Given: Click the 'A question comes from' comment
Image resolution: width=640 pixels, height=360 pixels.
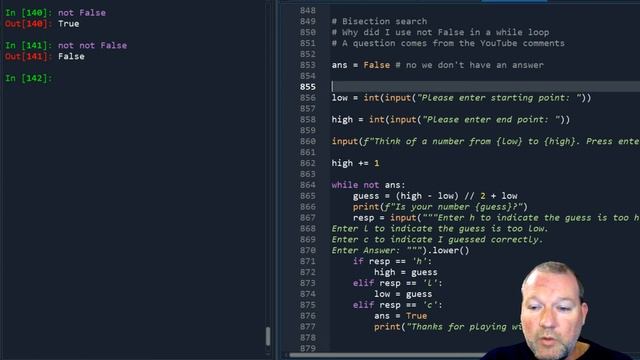Looking at the screenshot, I should 448,43.
